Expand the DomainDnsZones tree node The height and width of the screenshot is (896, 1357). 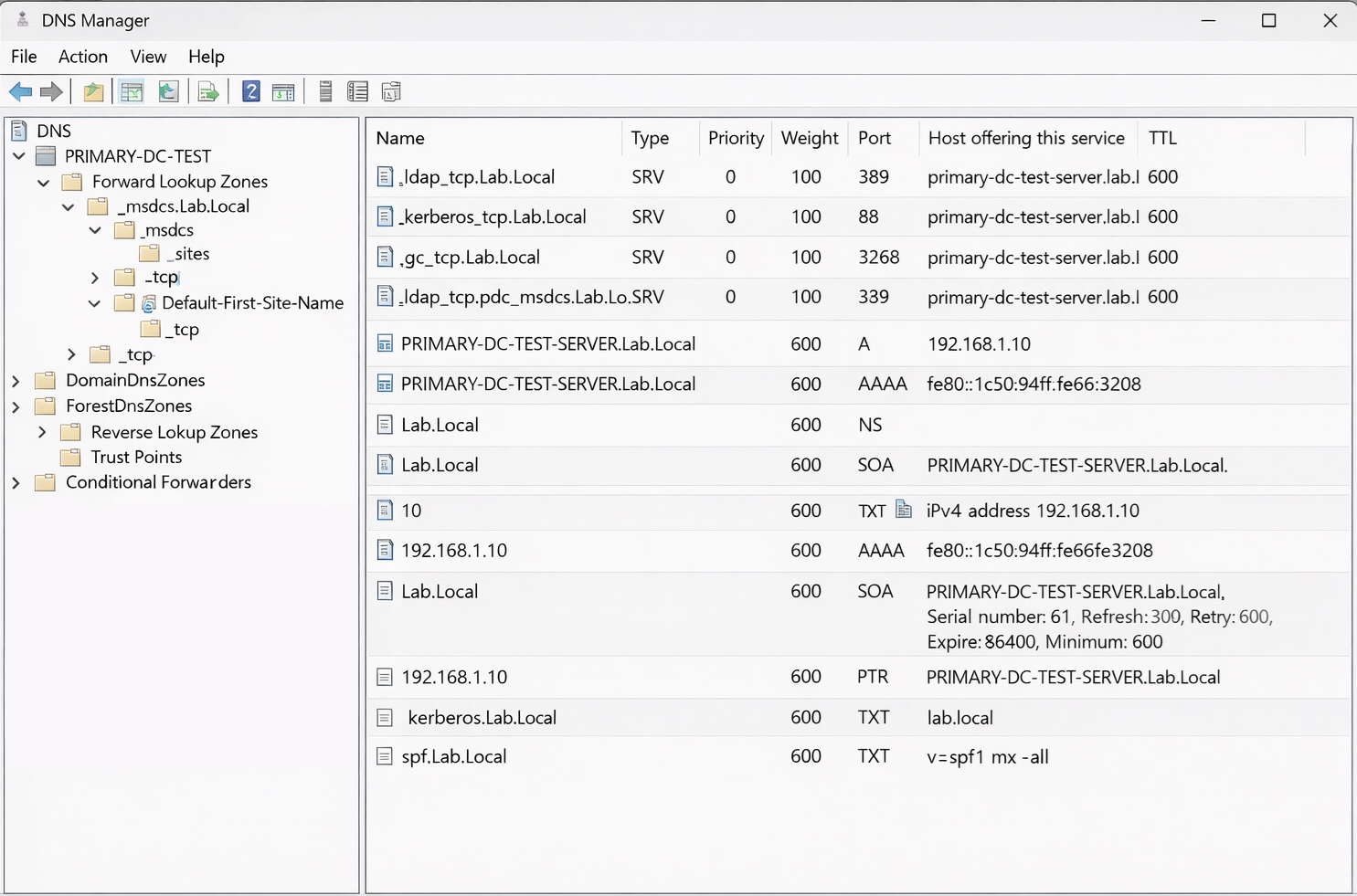tap(16, 381)
